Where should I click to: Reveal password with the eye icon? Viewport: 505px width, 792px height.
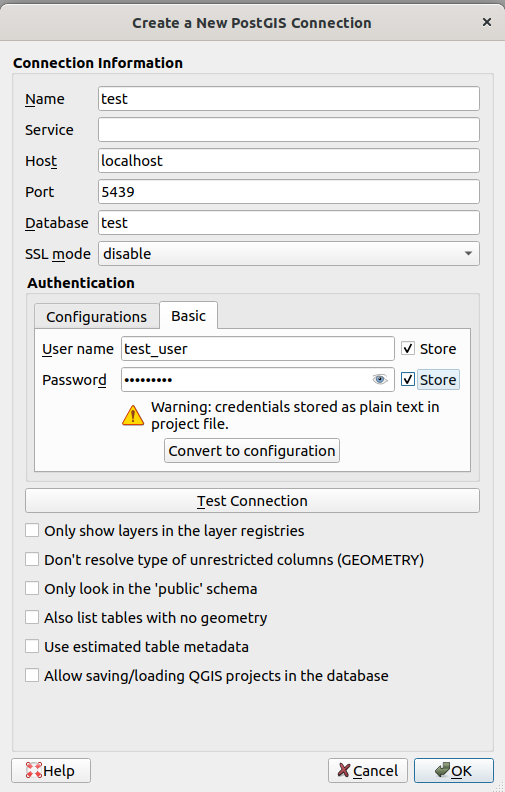(380, 379)
